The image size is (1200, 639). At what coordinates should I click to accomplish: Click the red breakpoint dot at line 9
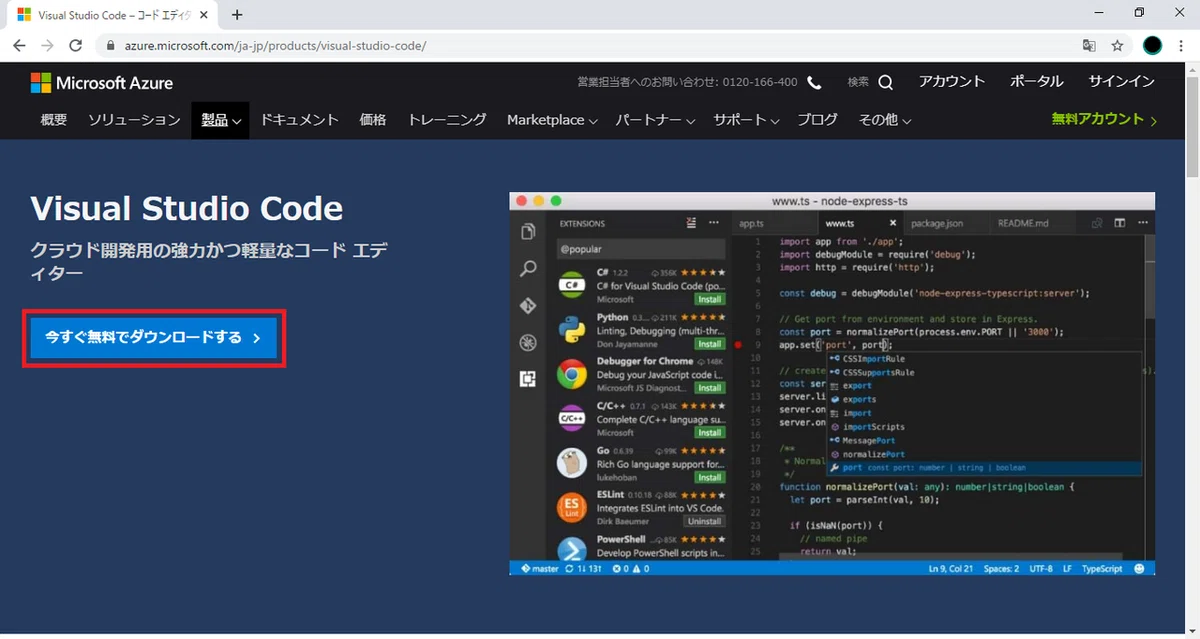click(738, 344)
